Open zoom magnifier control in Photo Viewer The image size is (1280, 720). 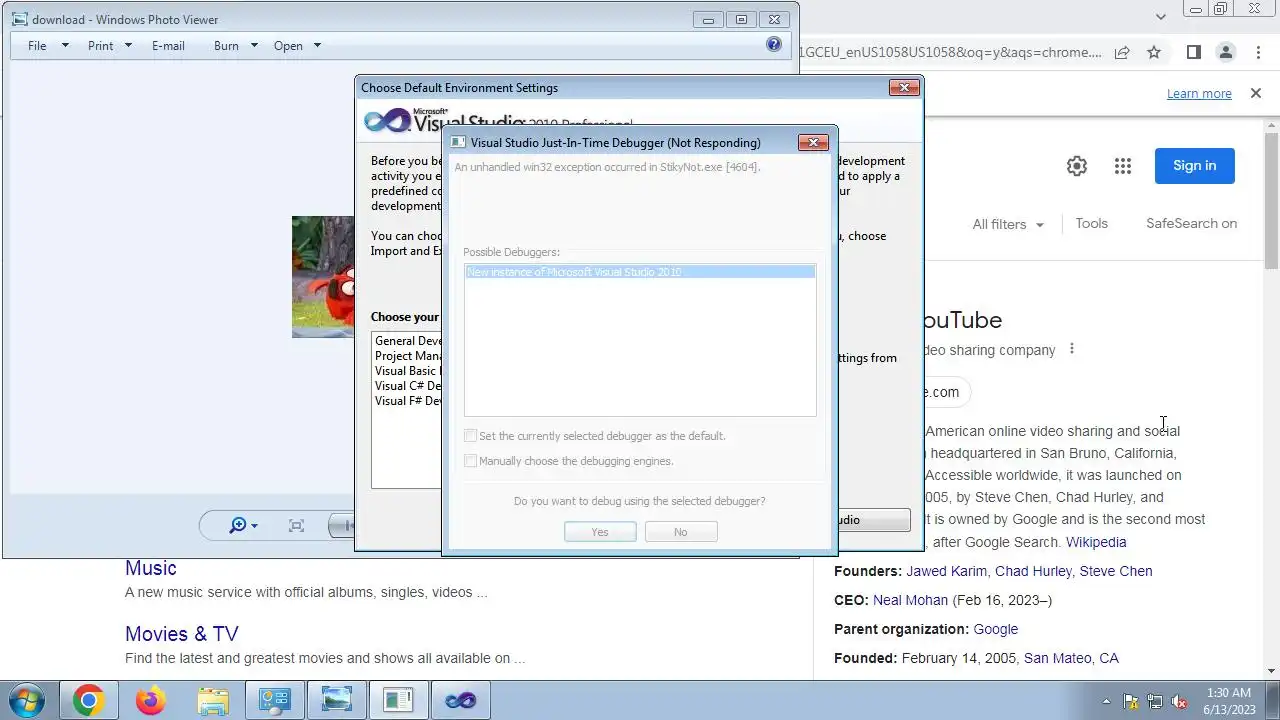click(243, 525)
